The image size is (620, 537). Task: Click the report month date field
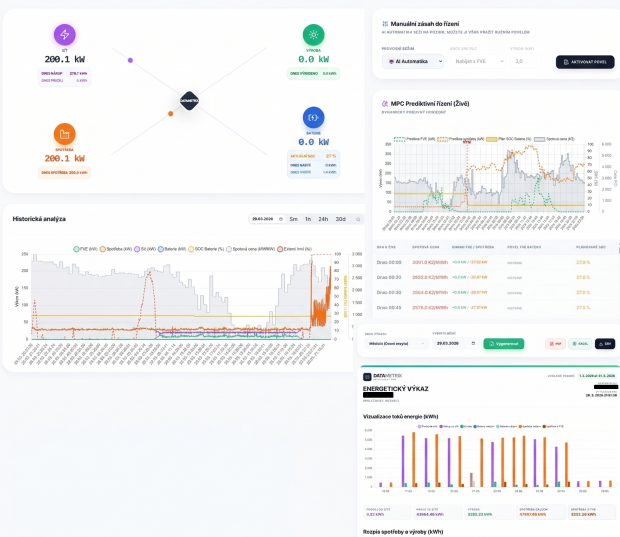pos(455,344)
